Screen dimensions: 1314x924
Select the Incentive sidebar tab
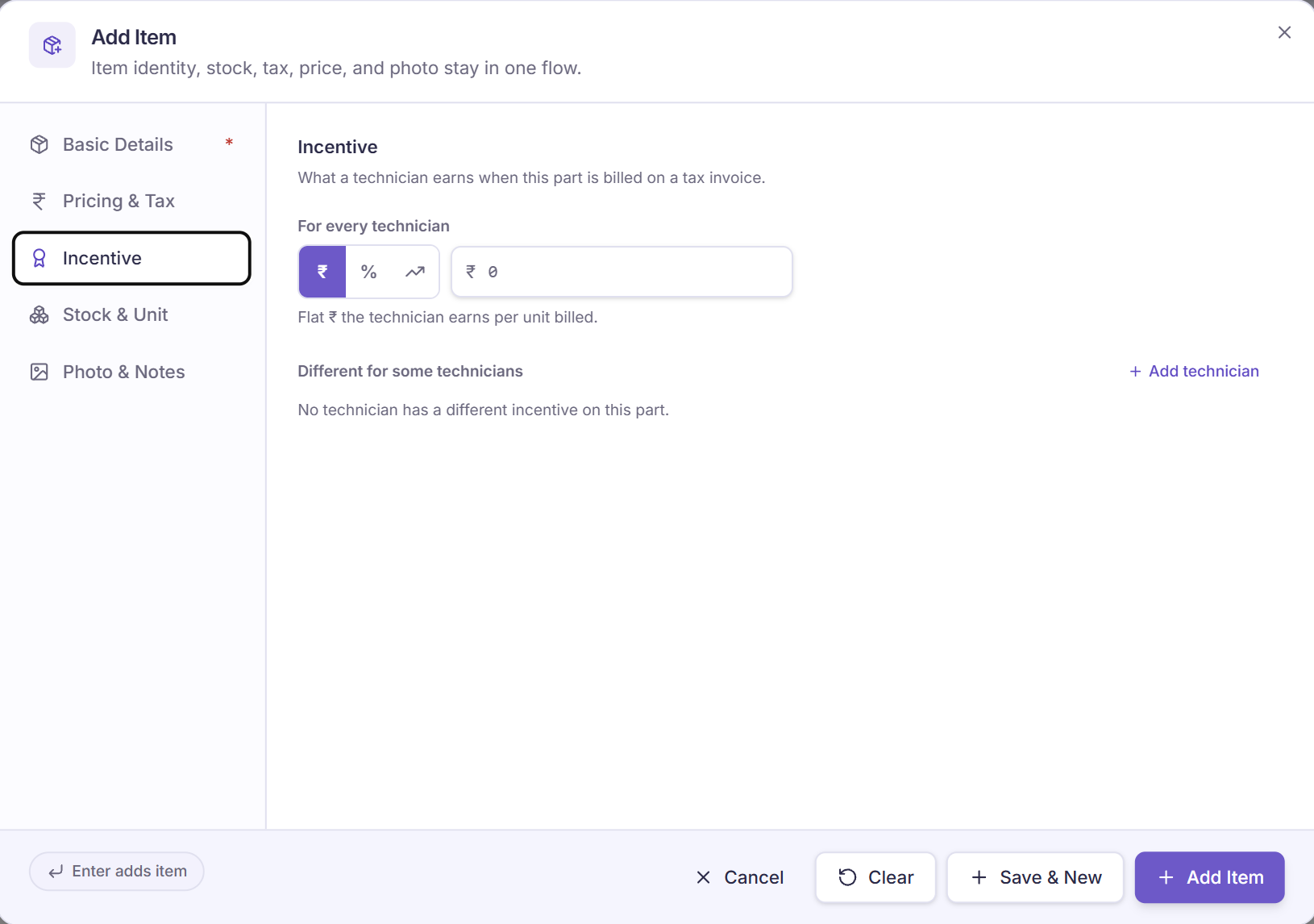tap(131, 258)
